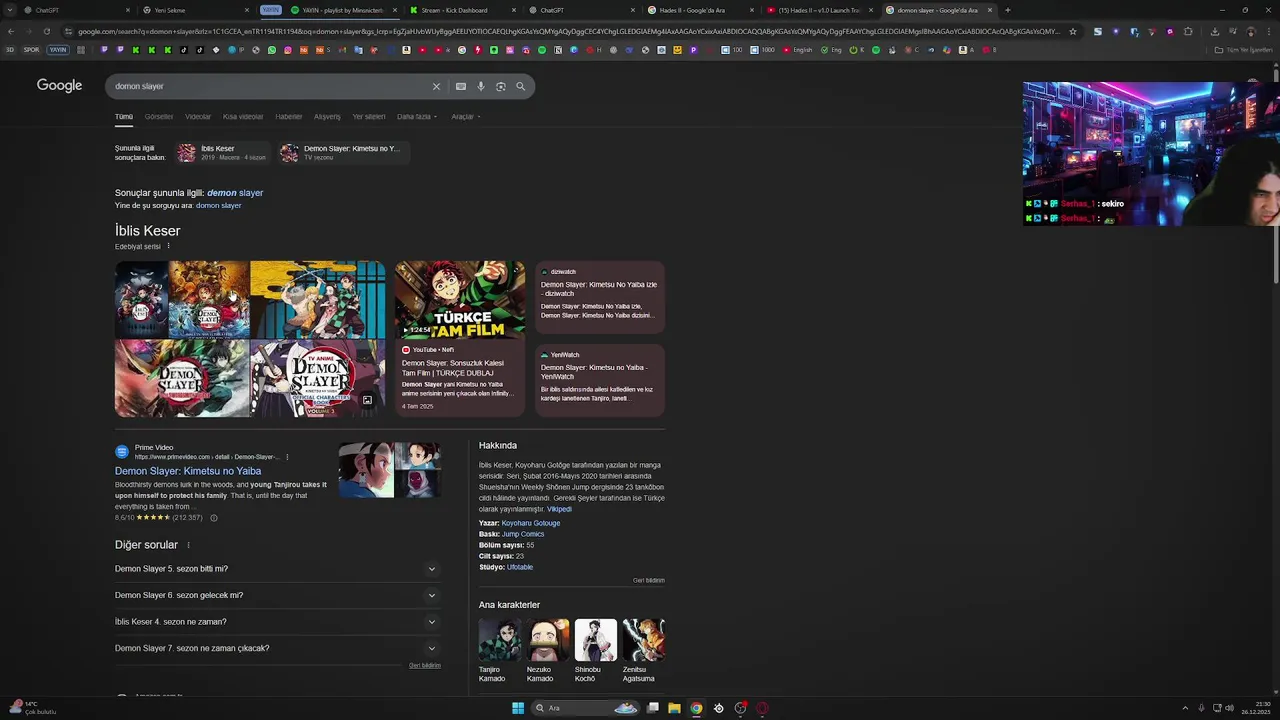Click the Chrome icon in taskbar

pos(696,708)
